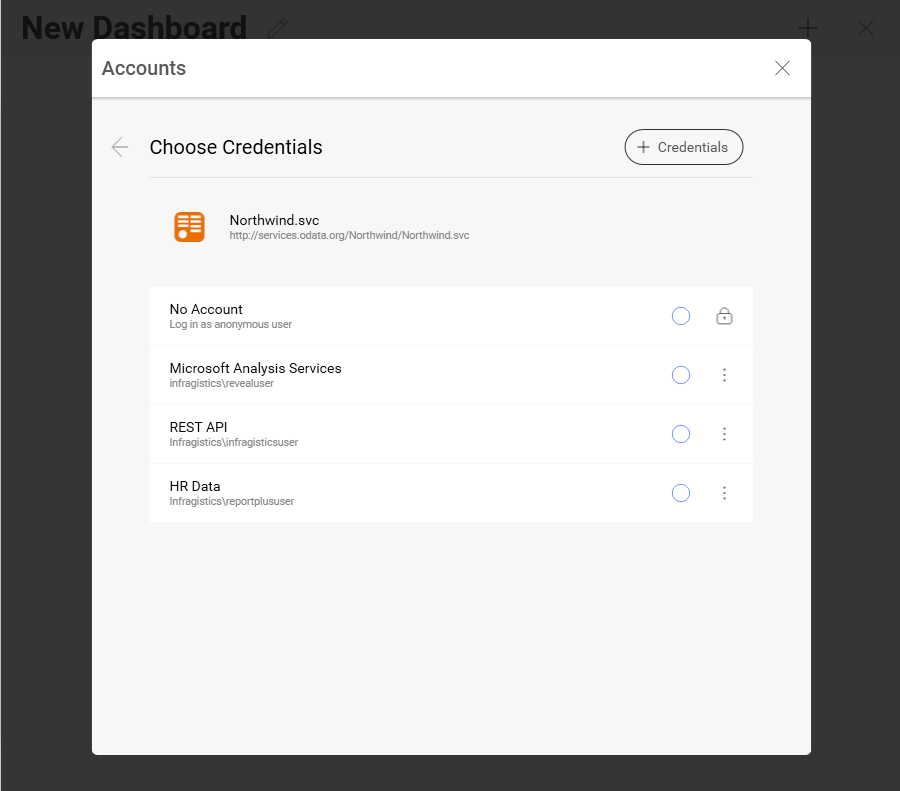This screenshot has height=791, width=900.
Task: Select the Microsoft Analysis Services radio button
Action: (x=681, y=375)
